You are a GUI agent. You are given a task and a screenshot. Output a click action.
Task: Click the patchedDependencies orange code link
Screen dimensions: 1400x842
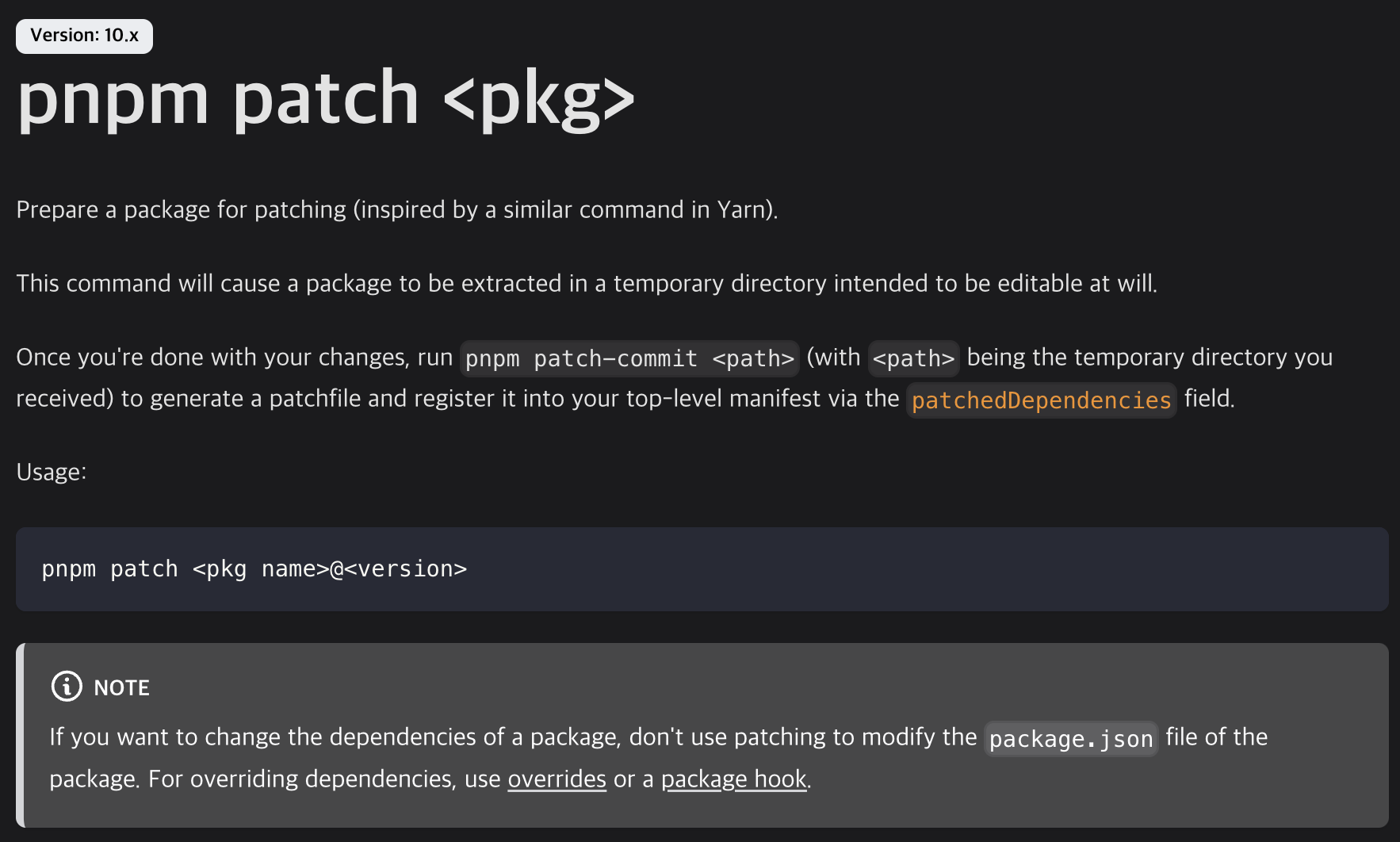point(1041,400)
